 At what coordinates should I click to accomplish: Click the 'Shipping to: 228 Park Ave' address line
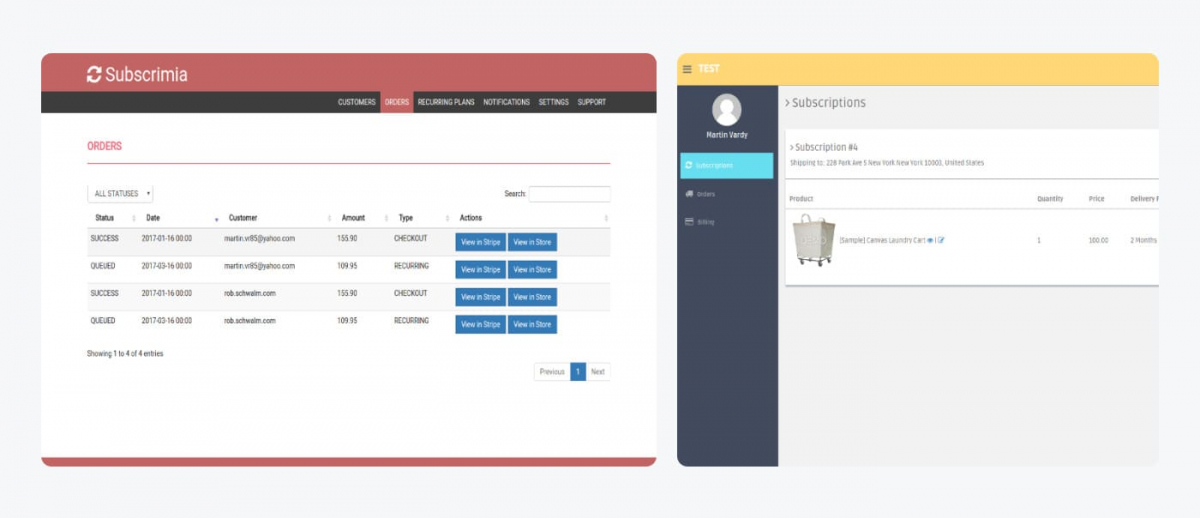point(886,162)
